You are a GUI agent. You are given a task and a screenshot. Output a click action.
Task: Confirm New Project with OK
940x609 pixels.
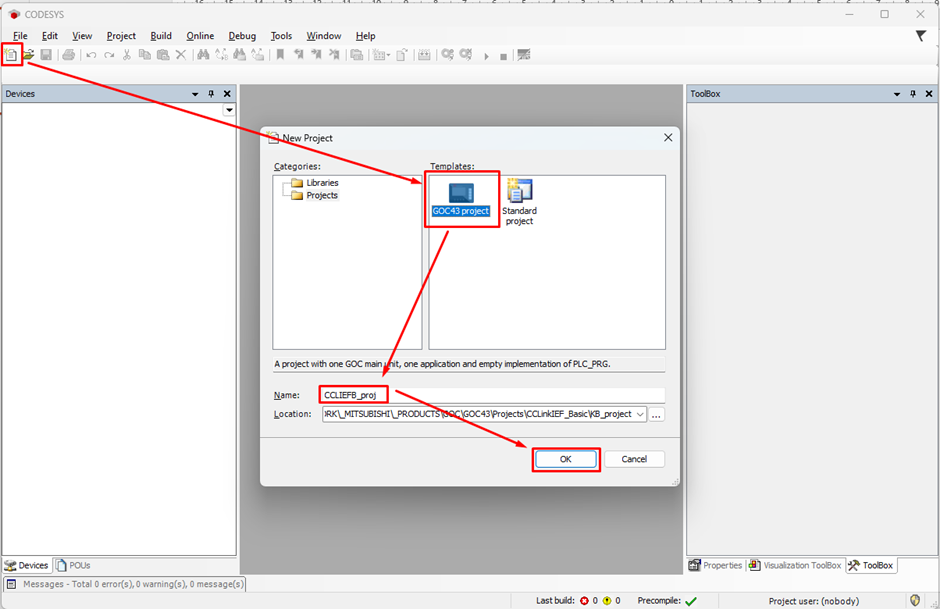566,459
